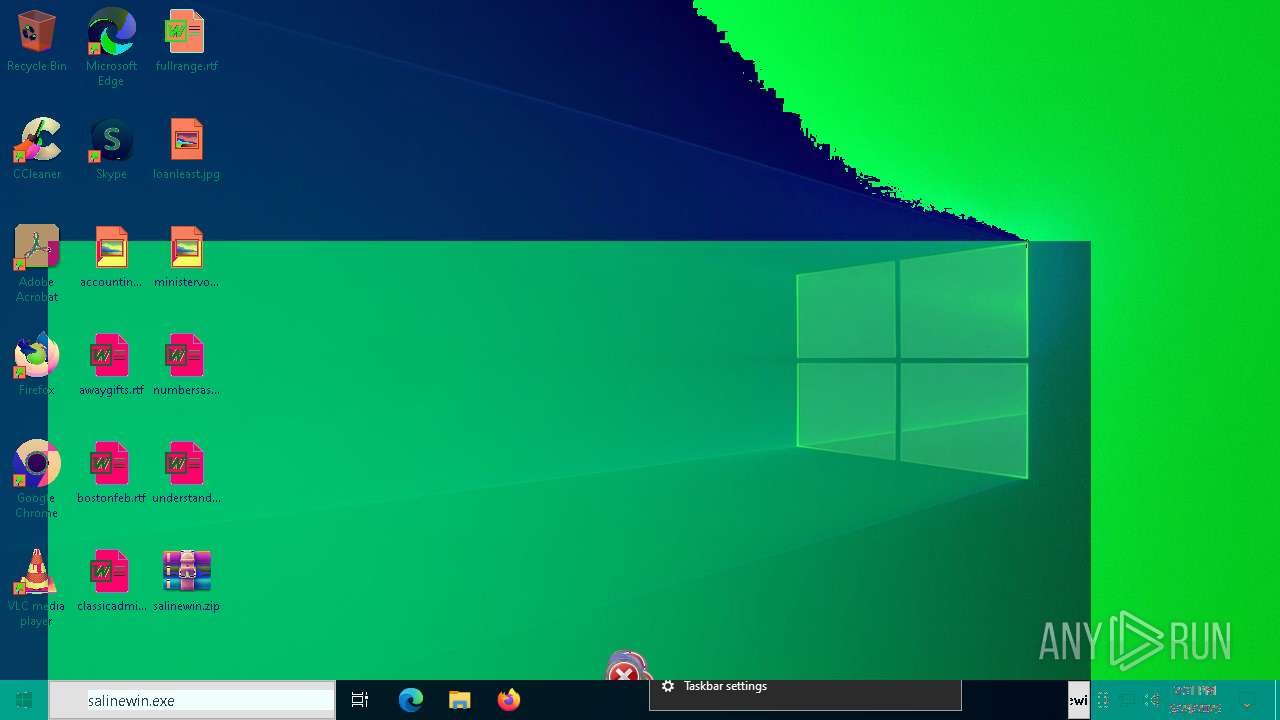
Task: Open File Explorer from the taskbar
Action: pos(459,700)
